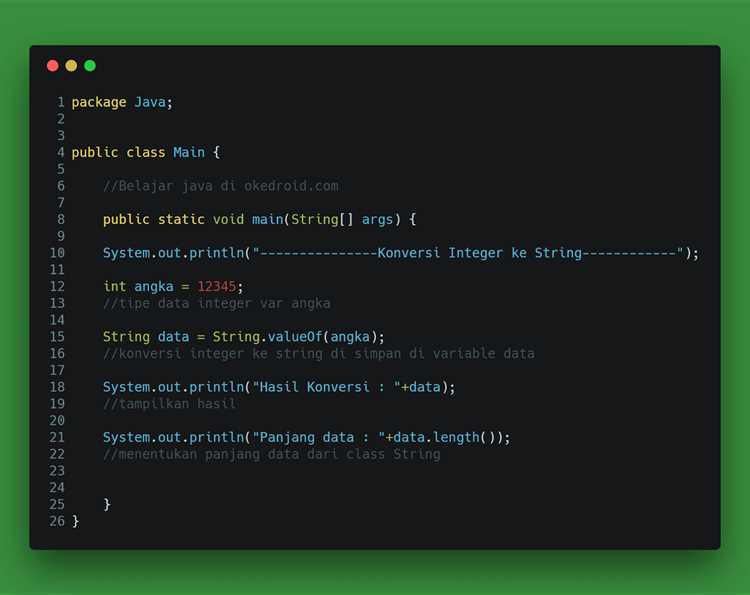
Task: Click the red close window dot
Action: tap(53, 66)
